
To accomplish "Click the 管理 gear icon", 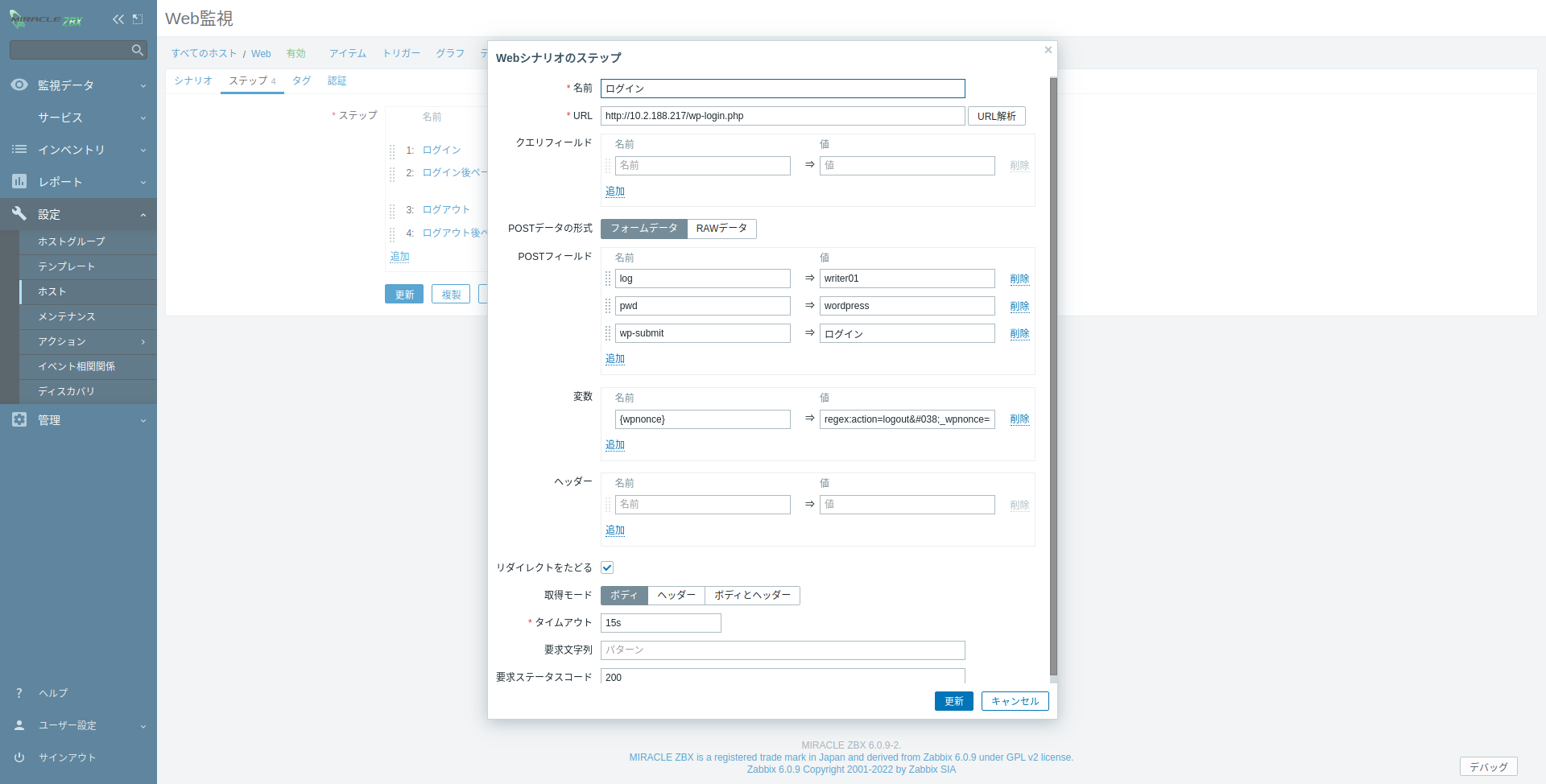I will pyautogui.click(x=19, y=419).
